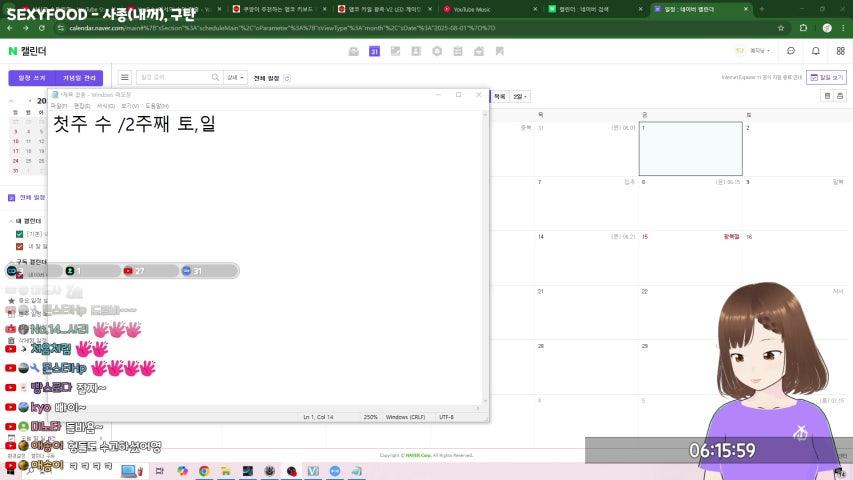
Task: Click 250% zoom level in Notepad status bar
Action: coord(370,417)
